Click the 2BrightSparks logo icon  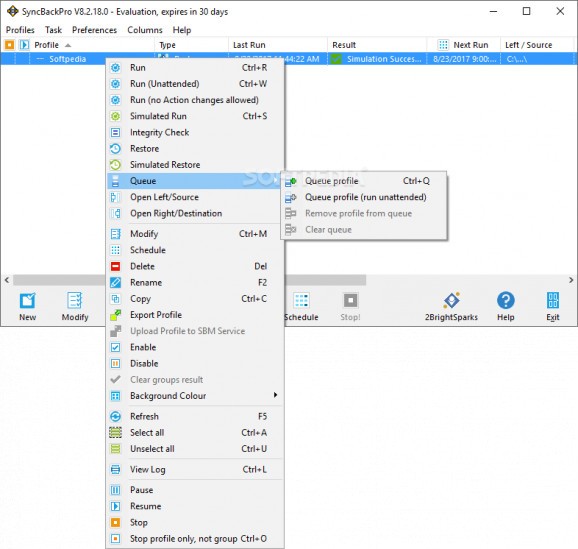click(452, 300)
